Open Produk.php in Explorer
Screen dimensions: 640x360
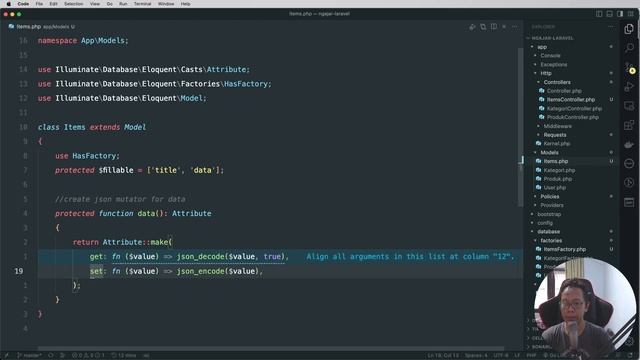pyautogui.click(x=558, y=179)
